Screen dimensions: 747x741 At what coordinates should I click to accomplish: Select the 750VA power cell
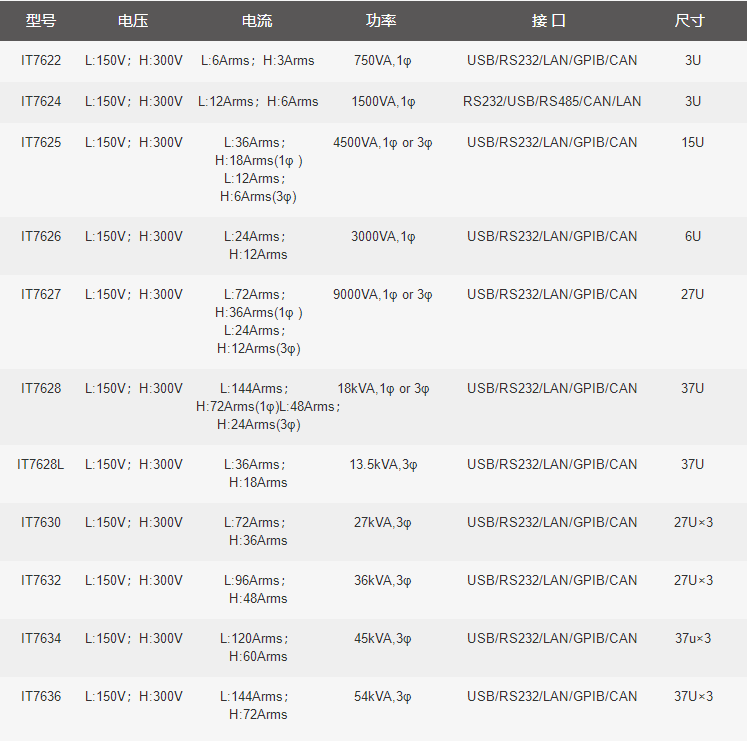click(383, 61)
